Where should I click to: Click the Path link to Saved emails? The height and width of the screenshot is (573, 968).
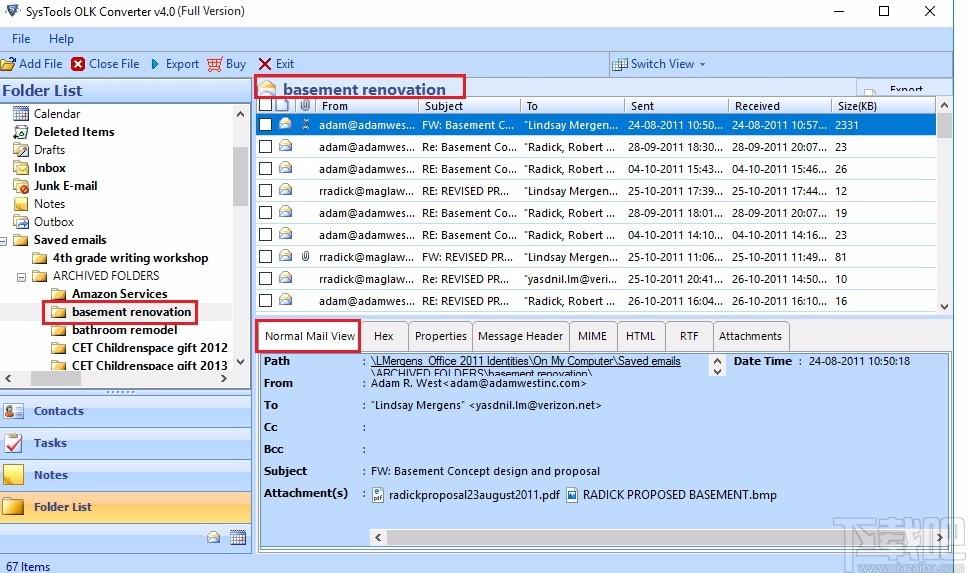pos(525,361)
